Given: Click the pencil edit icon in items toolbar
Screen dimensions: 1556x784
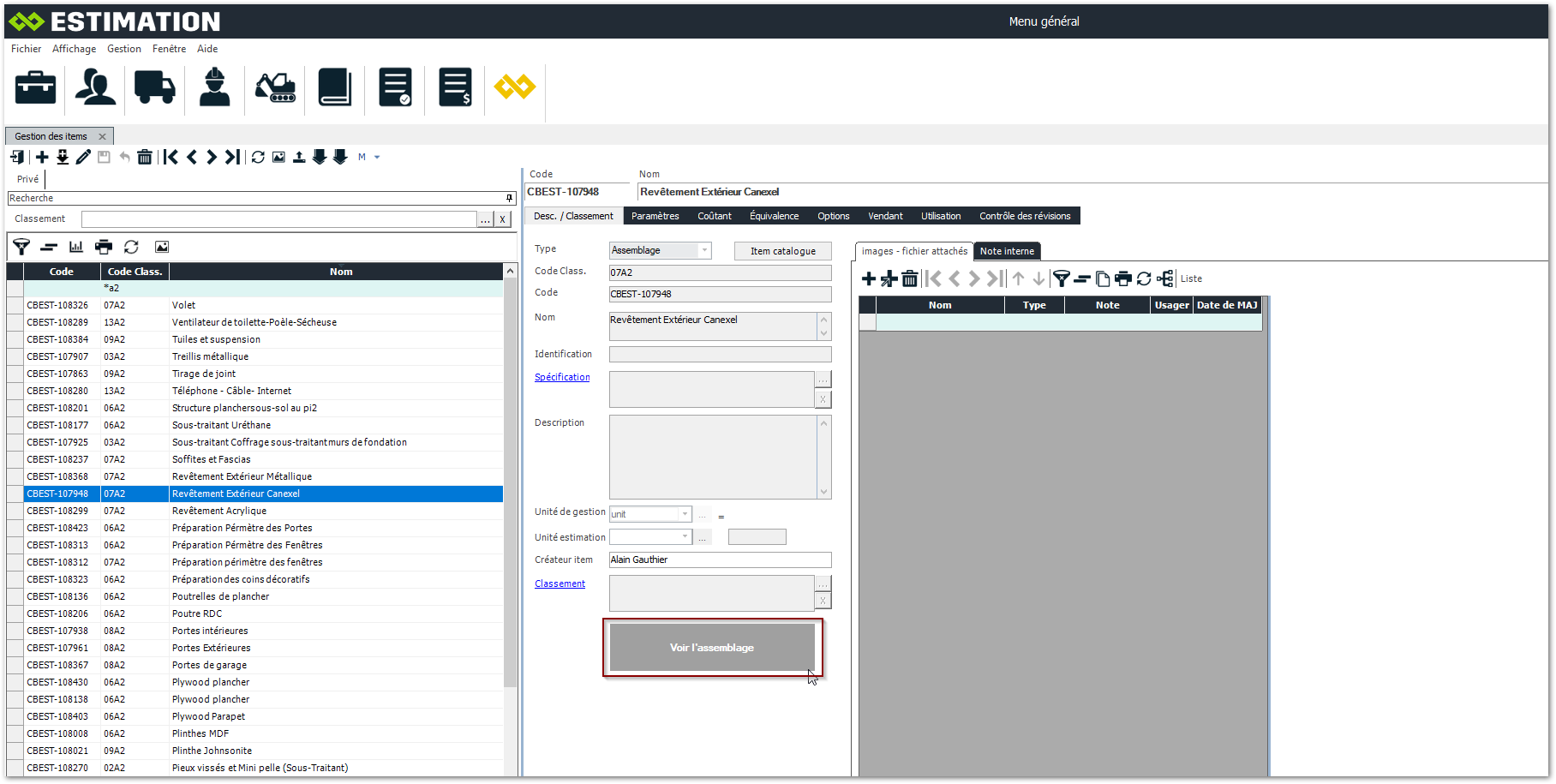Looking at the screenshot, I should [x=83, y=157].
